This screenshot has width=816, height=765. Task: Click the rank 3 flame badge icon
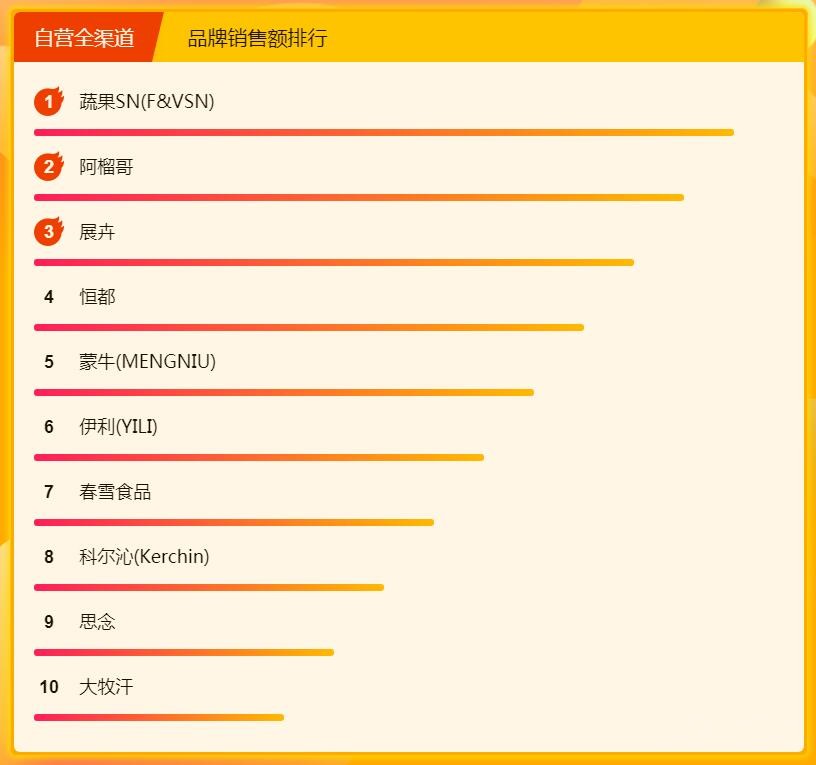[48, 232]
